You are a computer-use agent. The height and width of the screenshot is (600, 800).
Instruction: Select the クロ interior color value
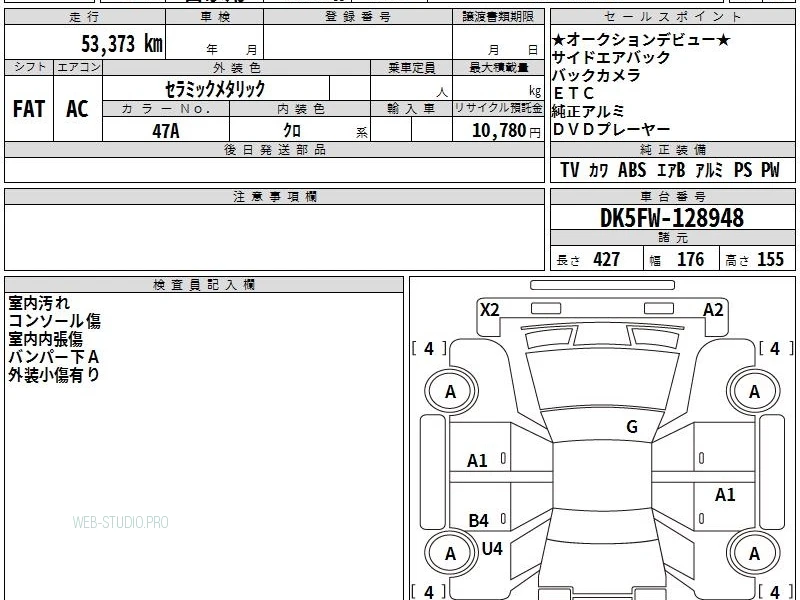pos(292,131)
